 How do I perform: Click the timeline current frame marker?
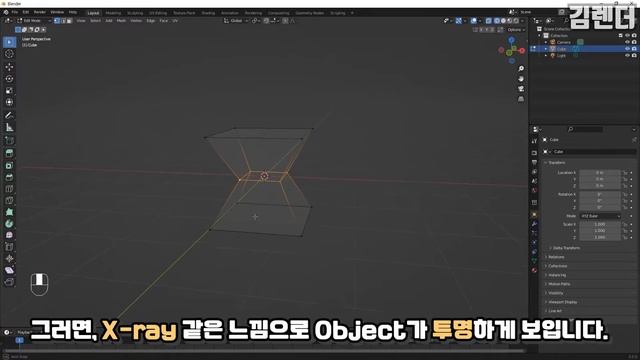(x=20, y=340)
